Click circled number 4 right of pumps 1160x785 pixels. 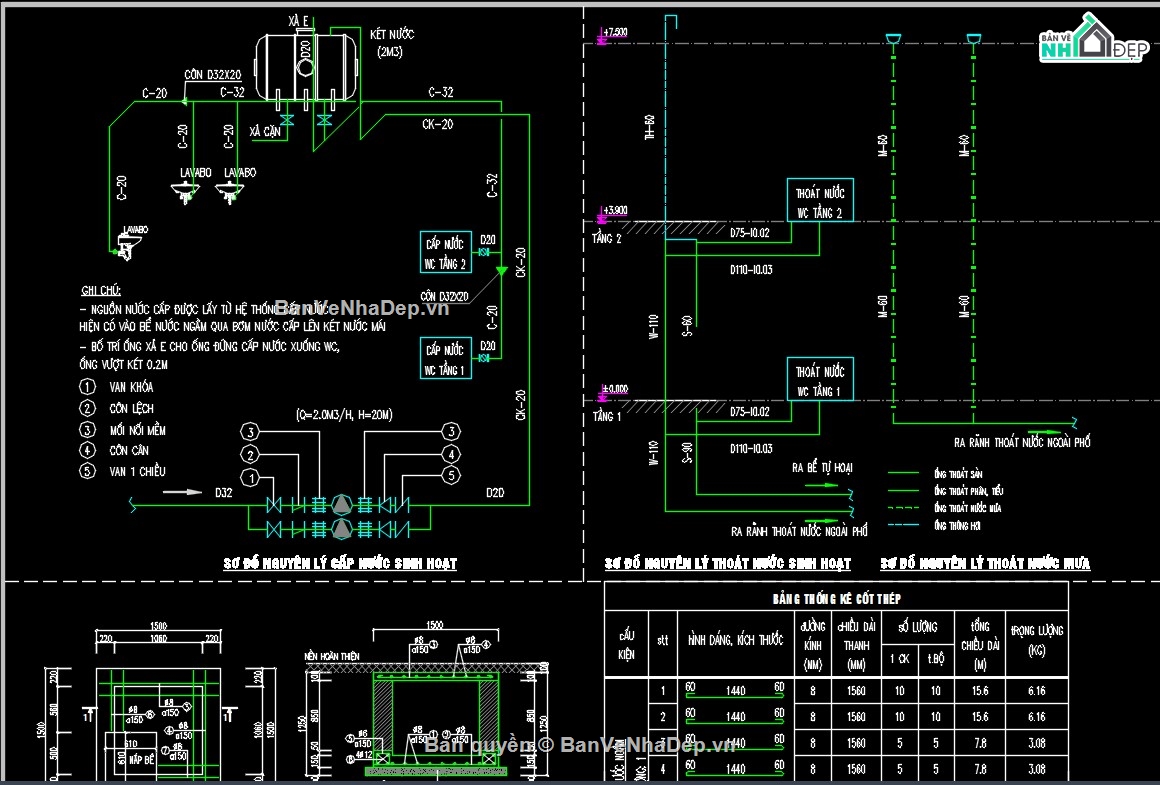451,454
